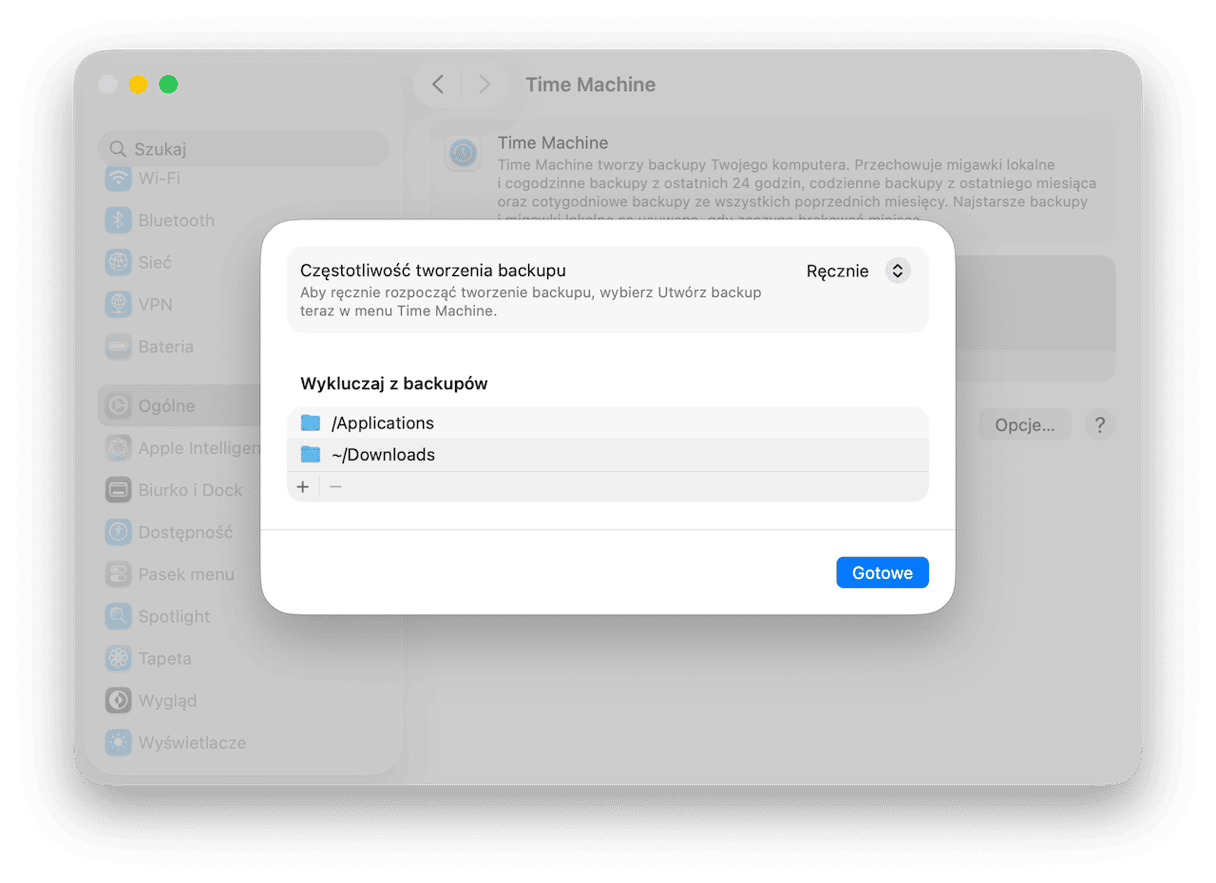Click the Biurko i Dock icon
The height and width of the screenshot is (883, 1216).
pyautogui.click(x=119, y=490)
